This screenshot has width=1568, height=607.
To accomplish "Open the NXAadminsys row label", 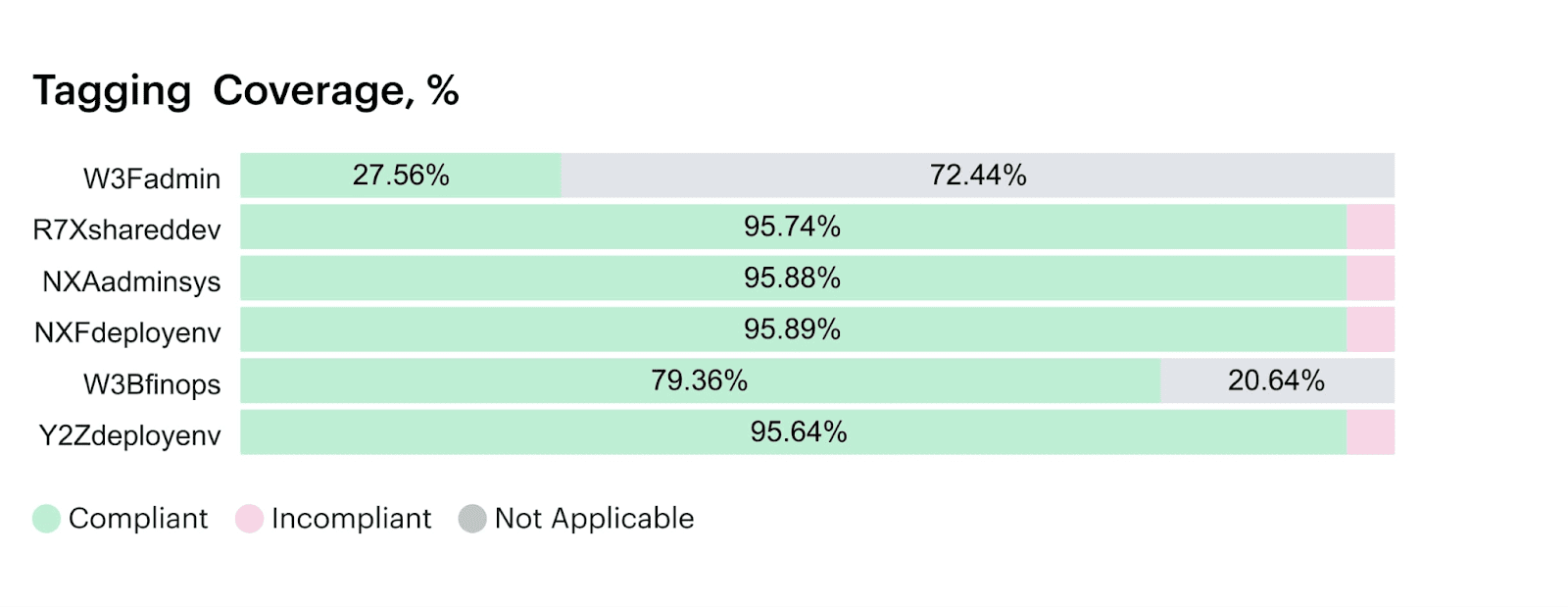I will tap(131, 282).
